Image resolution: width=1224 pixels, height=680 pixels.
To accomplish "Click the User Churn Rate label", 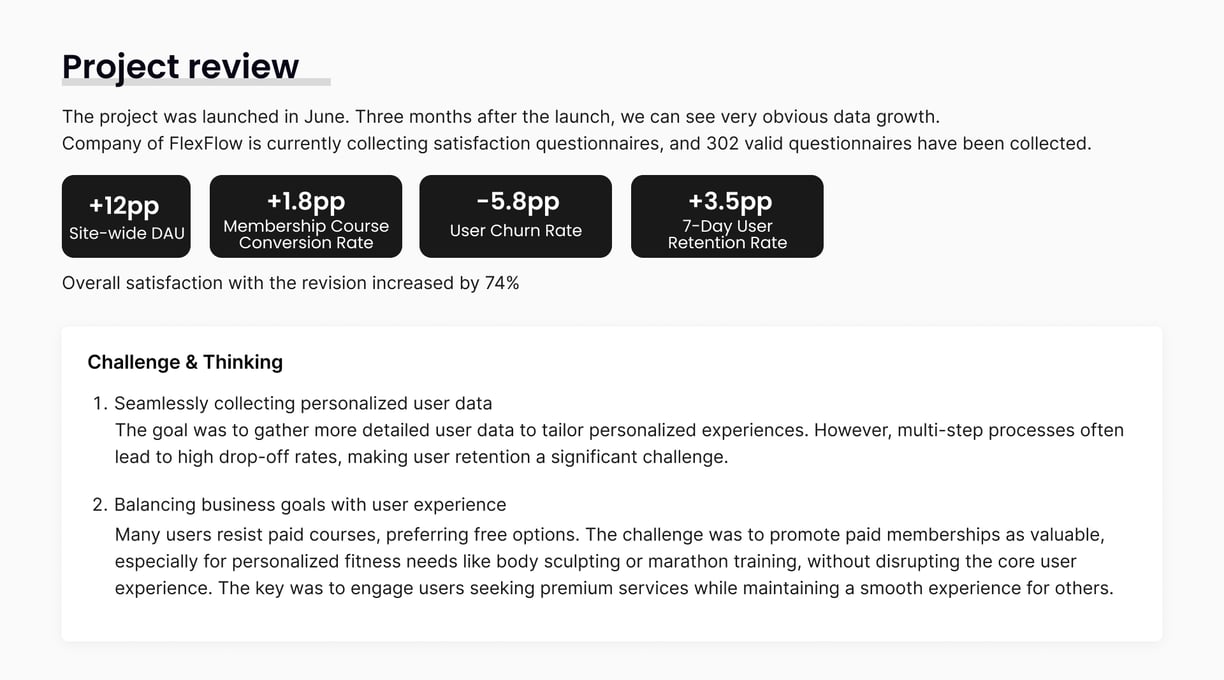I will tap(516, 231).
